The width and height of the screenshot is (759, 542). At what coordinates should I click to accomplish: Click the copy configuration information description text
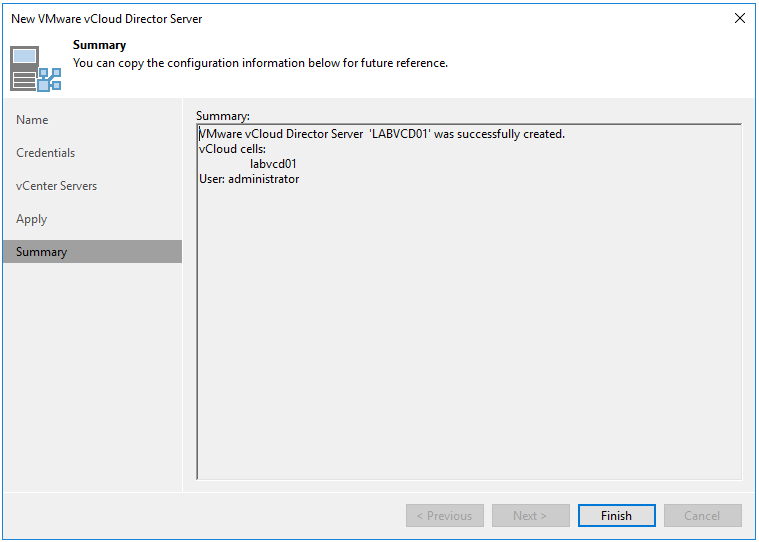click(x=260, y=63)
